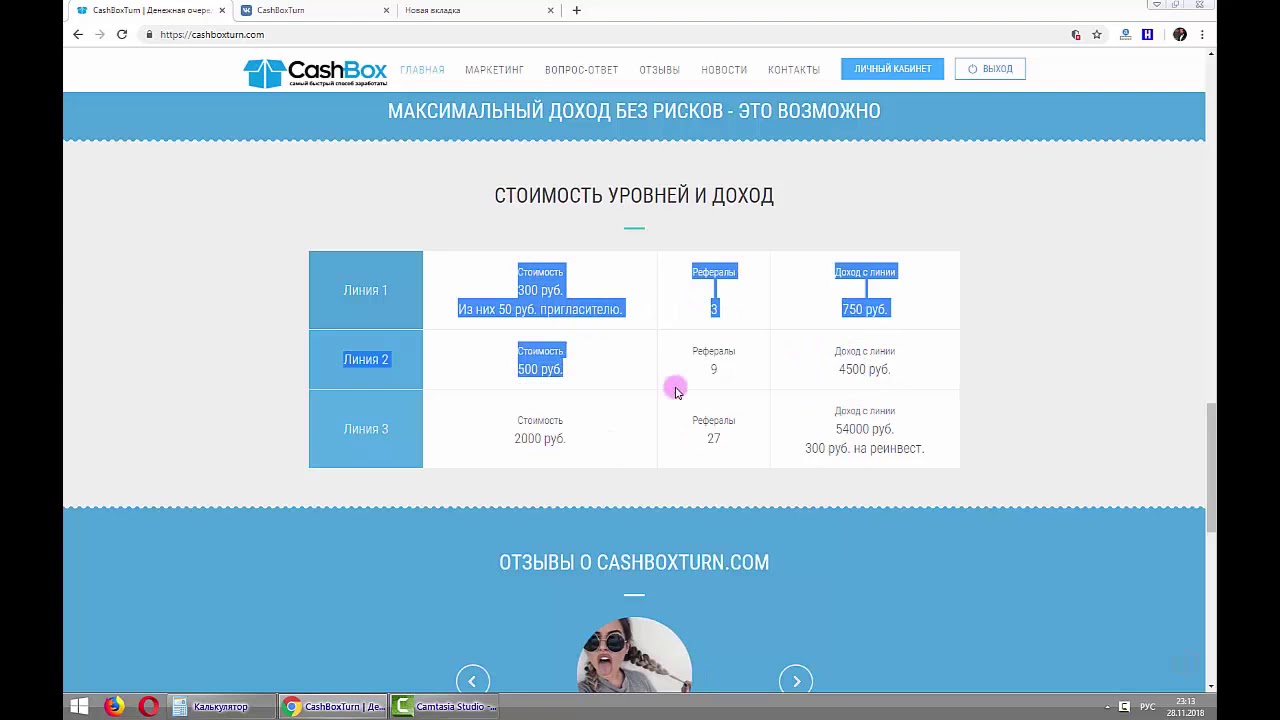The height and width of the screenshot is (720, 1280).
Task: Click Camtasia tray icon
Action: pyautogui.click(x=1124, y=707)
